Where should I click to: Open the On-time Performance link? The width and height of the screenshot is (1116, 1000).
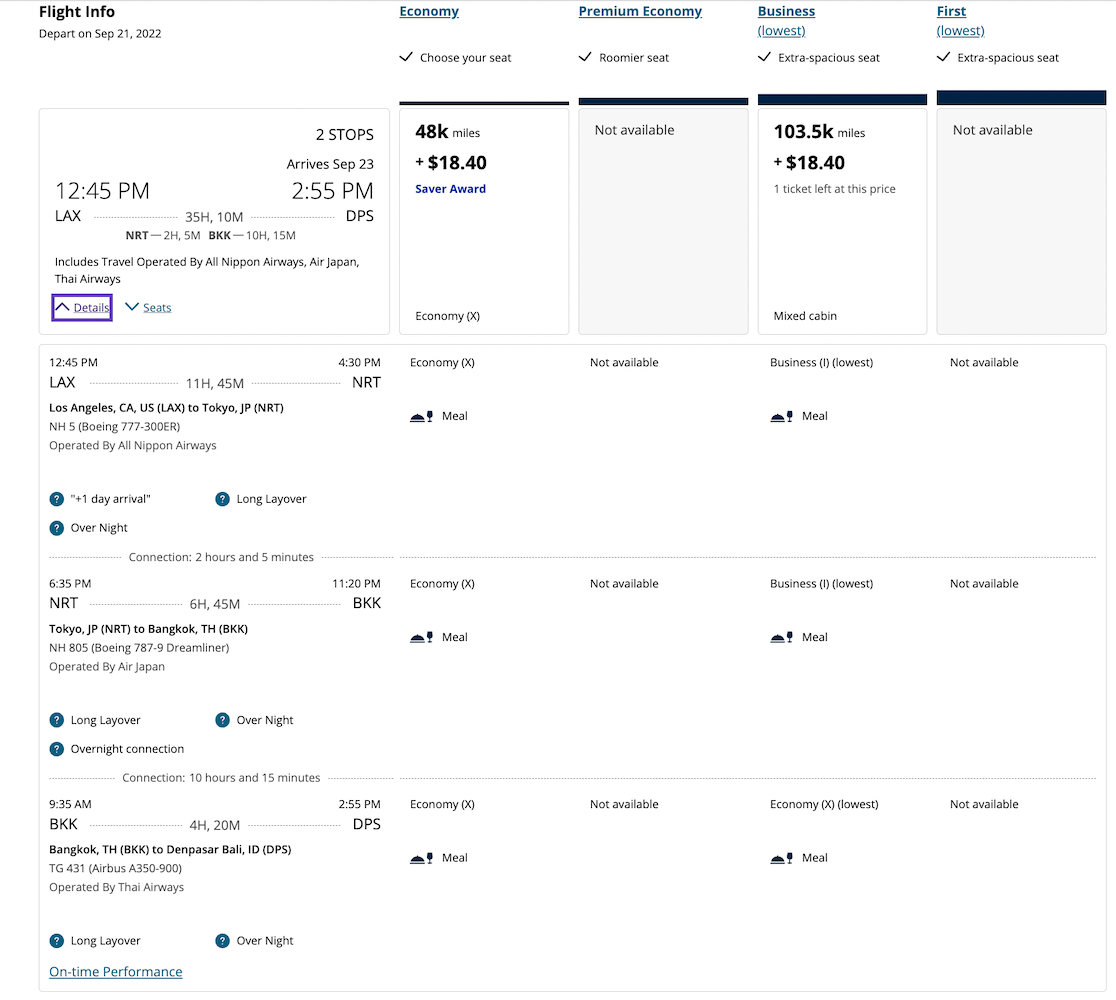point(116,972)
